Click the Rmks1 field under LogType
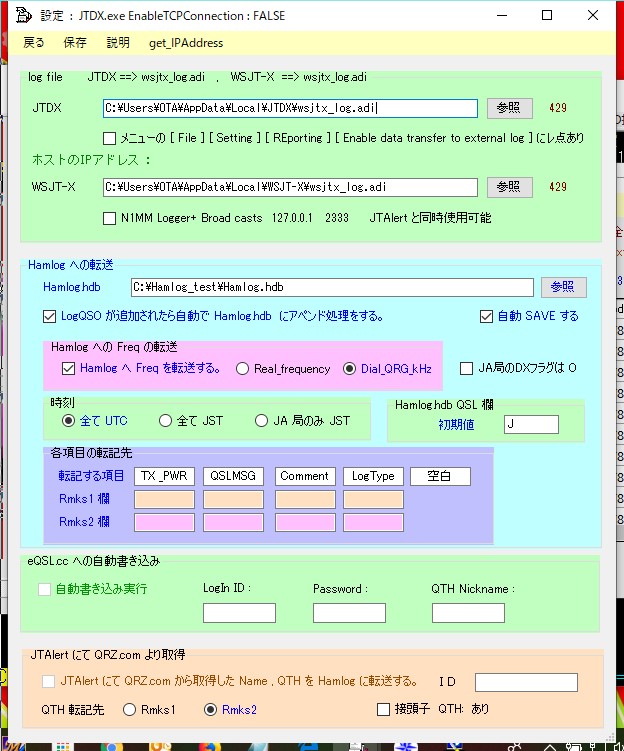 point(373,499)
